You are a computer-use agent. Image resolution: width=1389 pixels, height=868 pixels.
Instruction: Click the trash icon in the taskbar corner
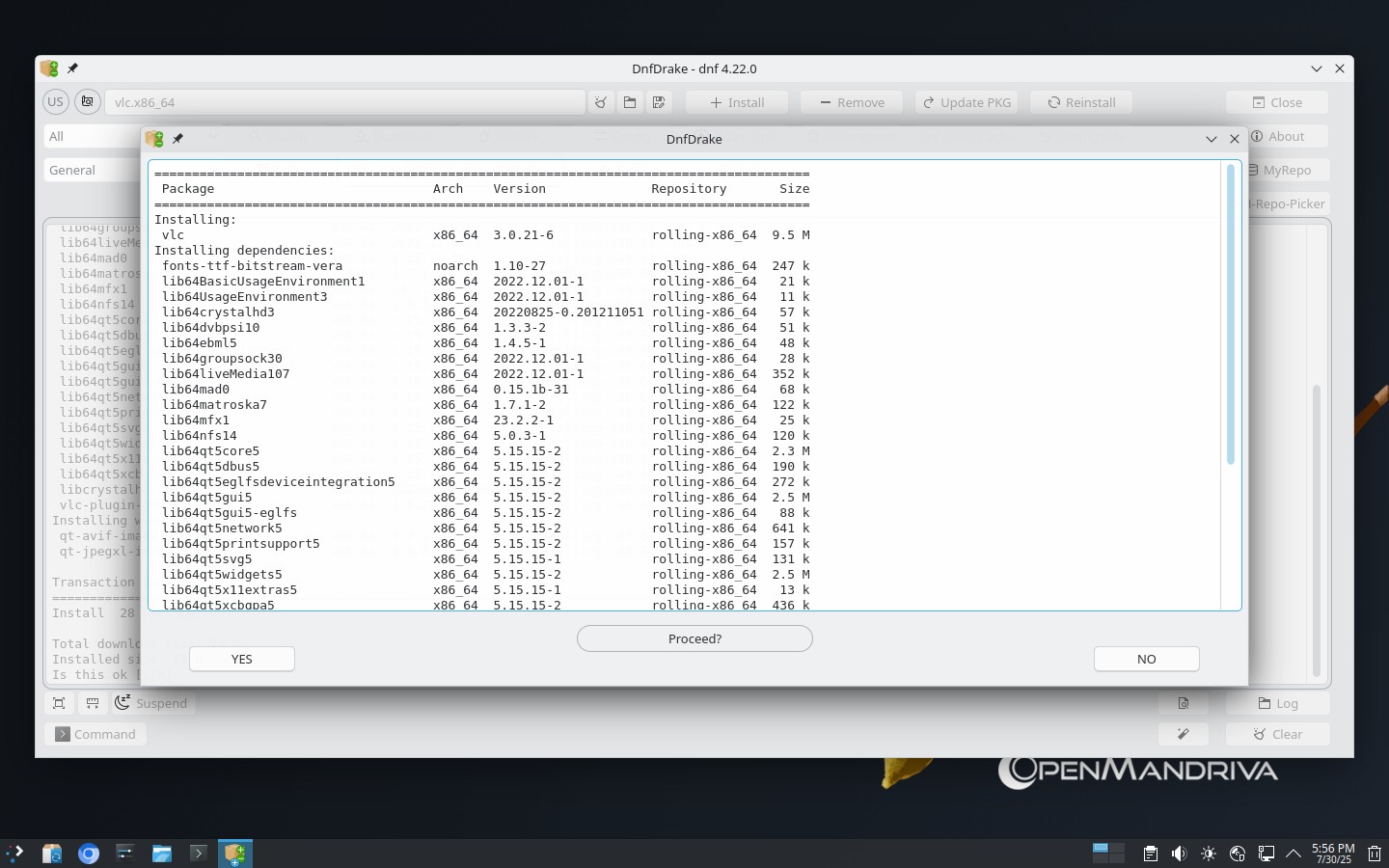1375,854
